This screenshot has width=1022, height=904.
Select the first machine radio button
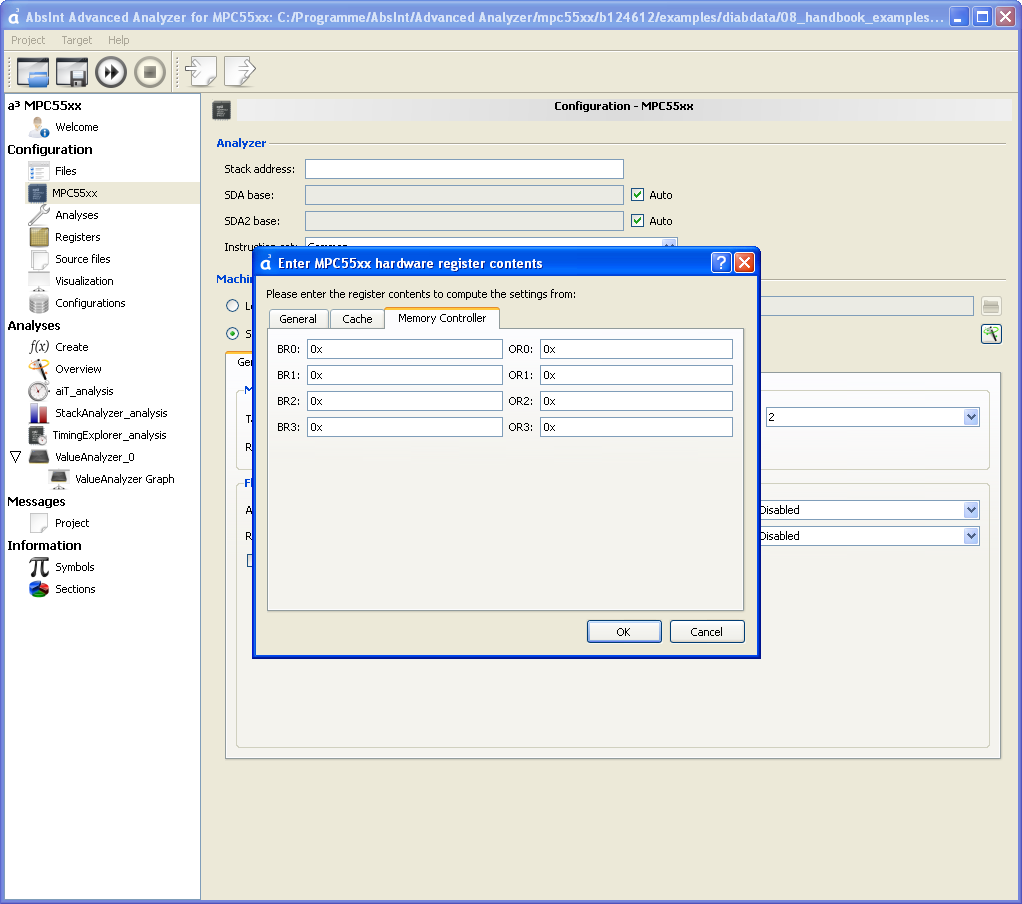pos(232,306)
